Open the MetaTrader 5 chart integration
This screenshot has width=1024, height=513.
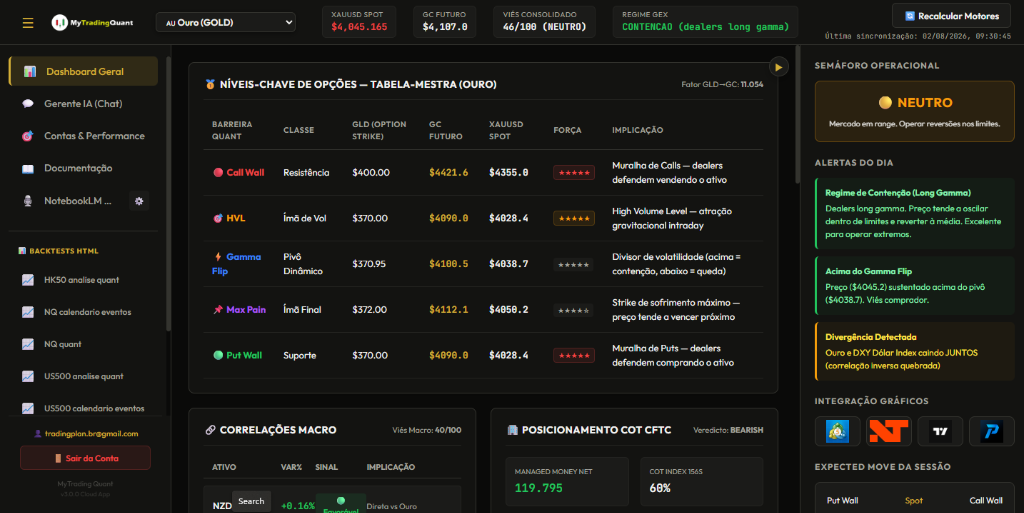[x=837, y=431]
